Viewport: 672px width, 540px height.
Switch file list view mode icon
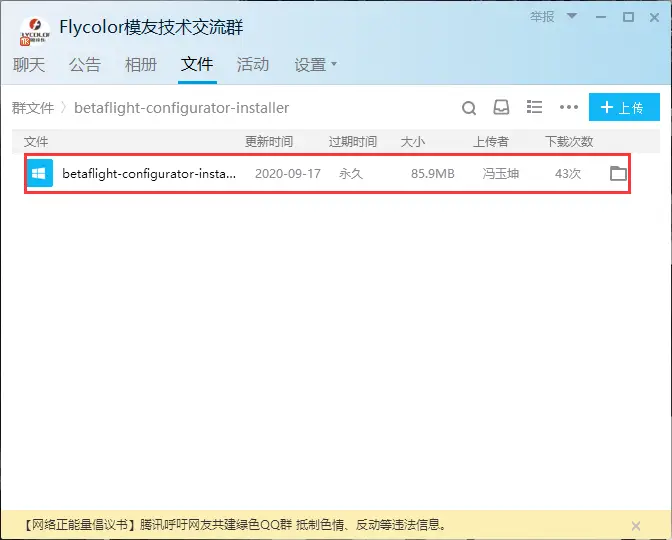point(534,107)
